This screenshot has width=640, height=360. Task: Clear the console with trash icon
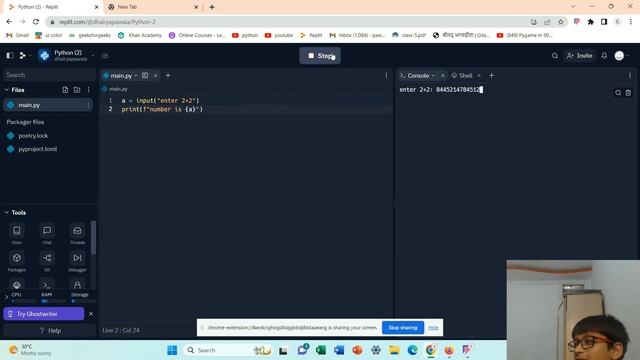[x=629, y=93]
